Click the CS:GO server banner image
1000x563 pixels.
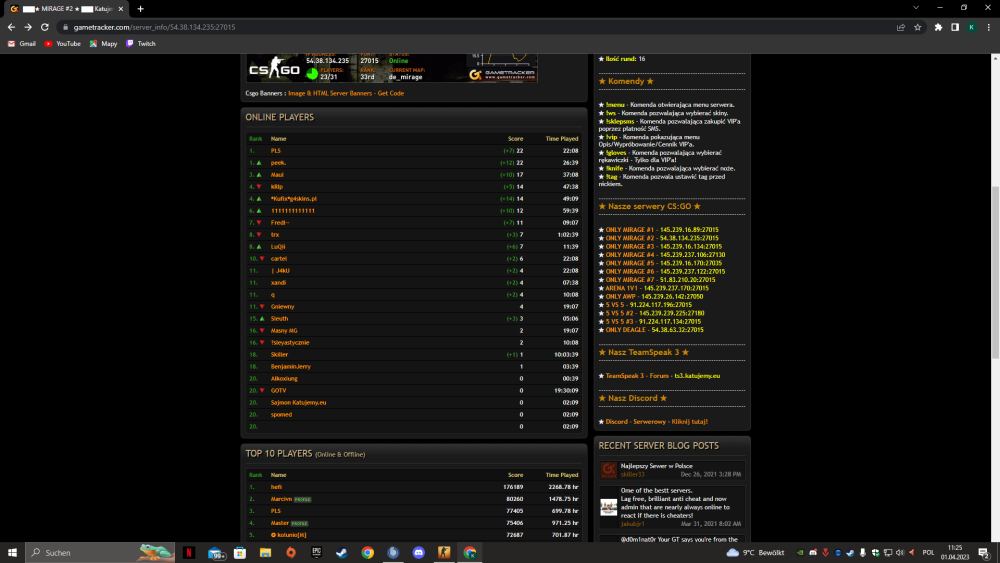tap(392, 68)
